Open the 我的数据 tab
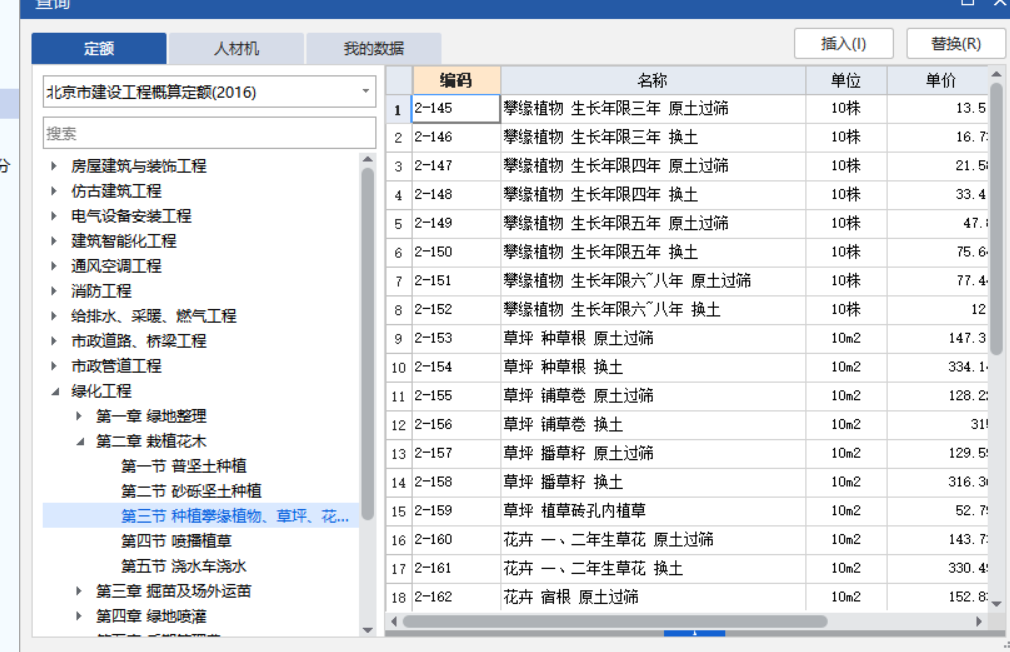 [x=374, y=48]
